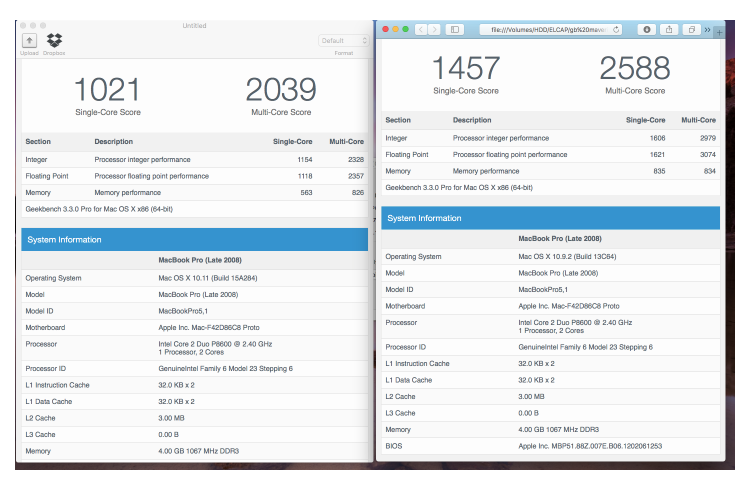Click Geekbench 3.3.0 Pro line in left window
The image size is (748, 481).
(99, 209)
